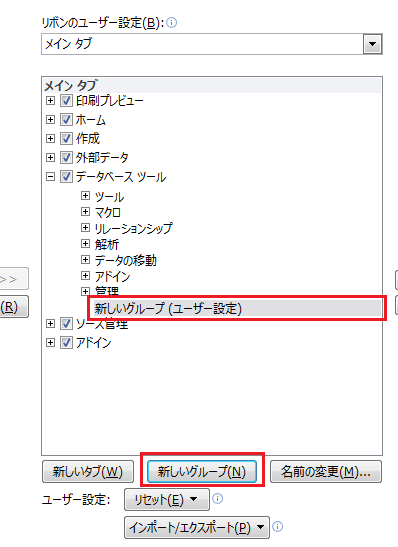Click the 名前の変更(M)... button
This screenshot has height=547, width=398.
click(326, 472)
